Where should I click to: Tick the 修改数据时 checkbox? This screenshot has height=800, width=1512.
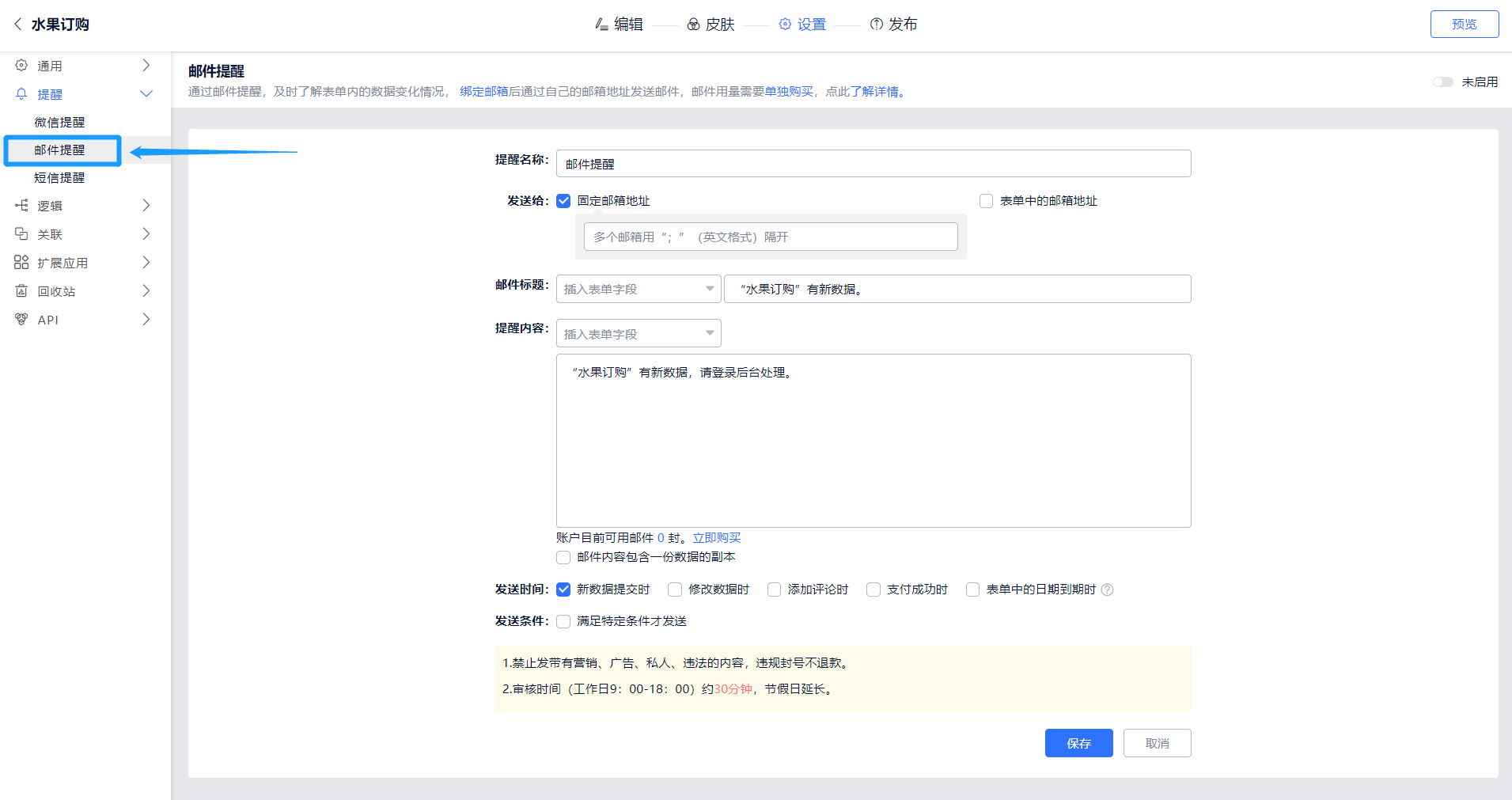pyautogui.click(x=675, y=590)
